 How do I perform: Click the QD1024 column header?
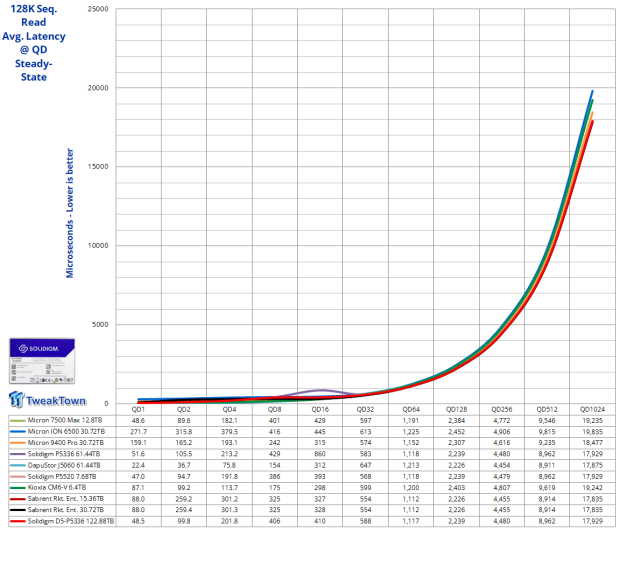coord(592,409)
